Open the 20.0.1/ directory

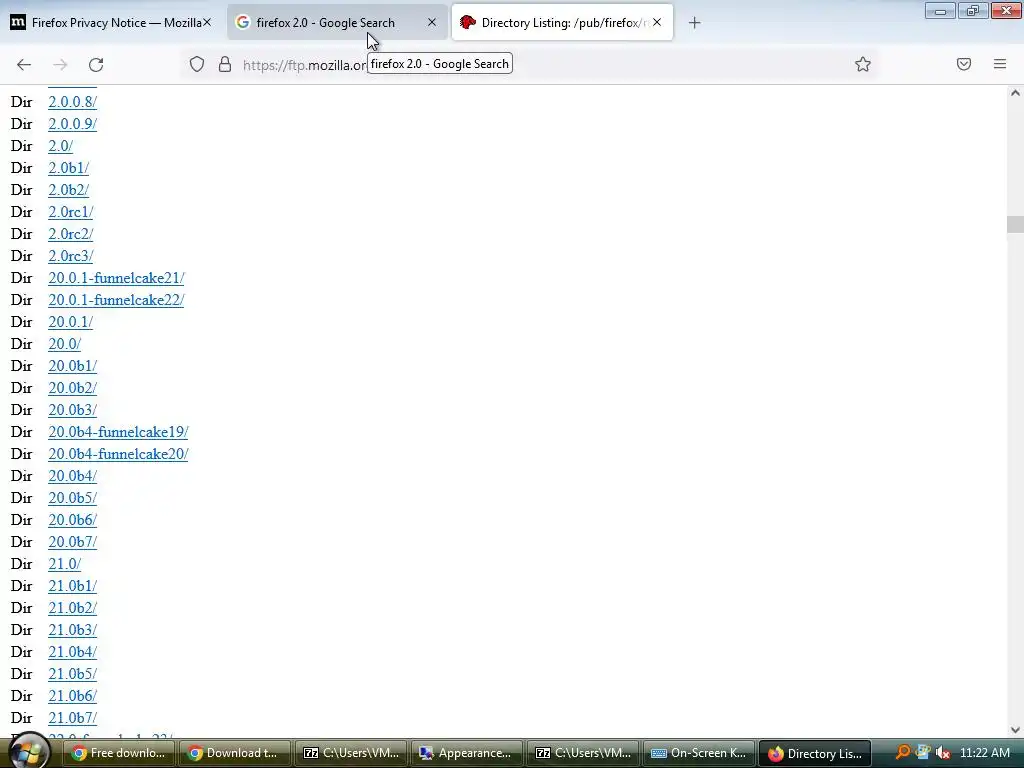tap(71, 322)
